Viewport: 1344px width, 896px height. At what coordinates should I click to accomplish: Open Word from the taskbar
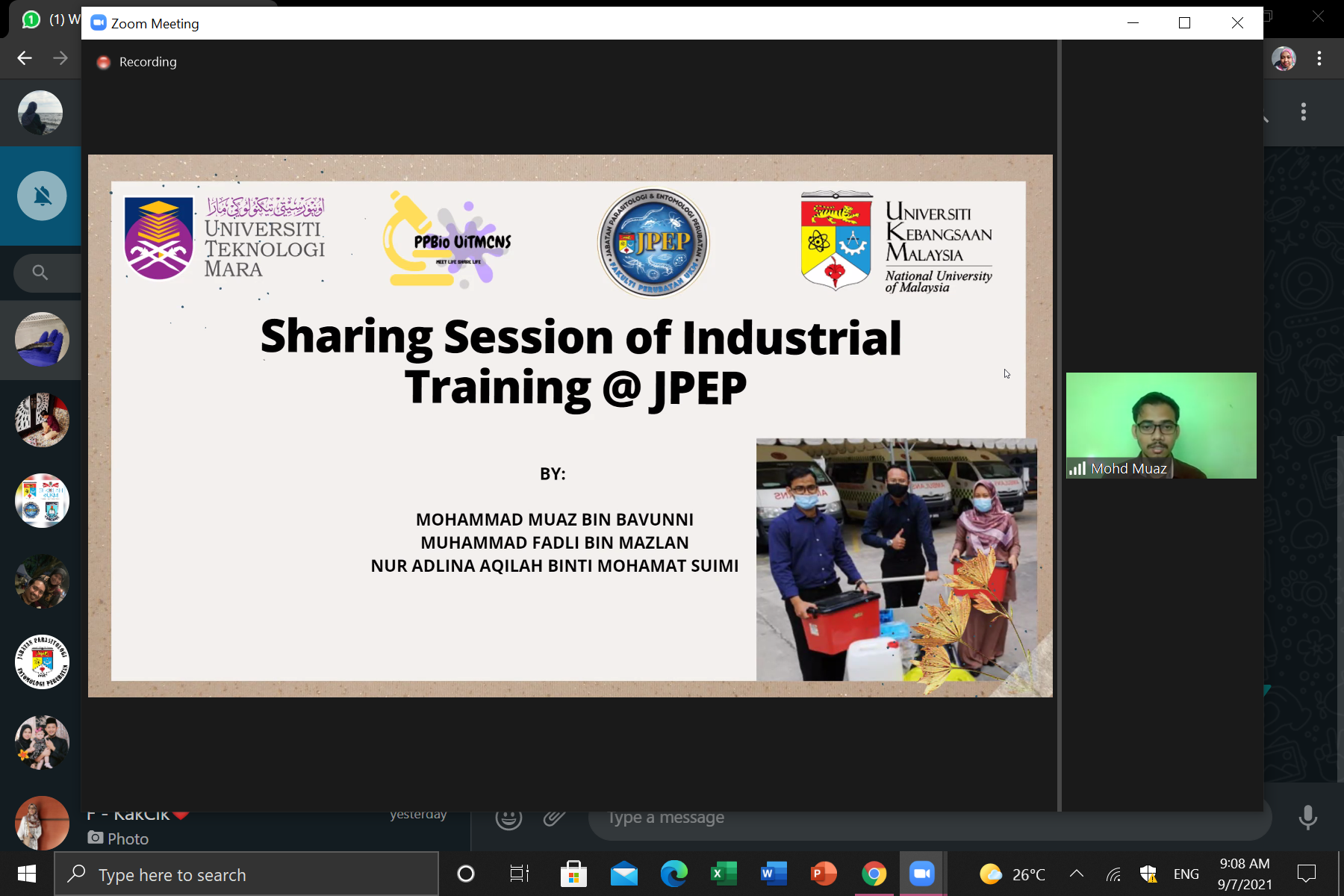773,874
